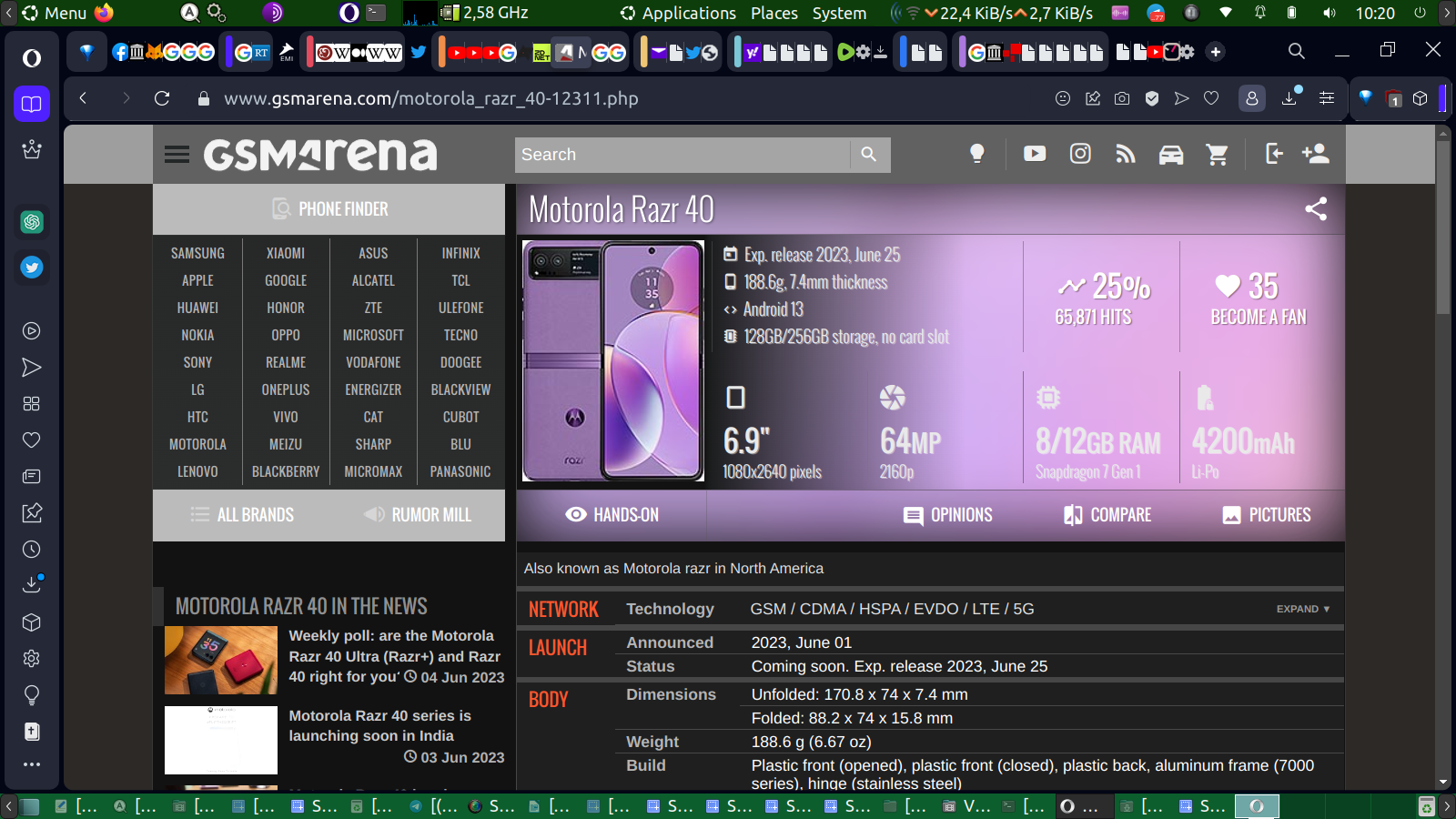Take a snapshot with the camera icon
The height and width of the screenshot is (819, 1456).
1122,98
